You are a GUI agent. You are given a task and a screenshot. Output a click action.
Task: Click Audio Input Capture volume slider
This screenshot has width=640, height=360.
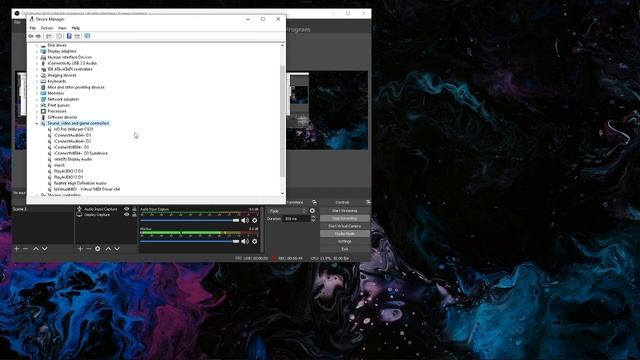190,220
